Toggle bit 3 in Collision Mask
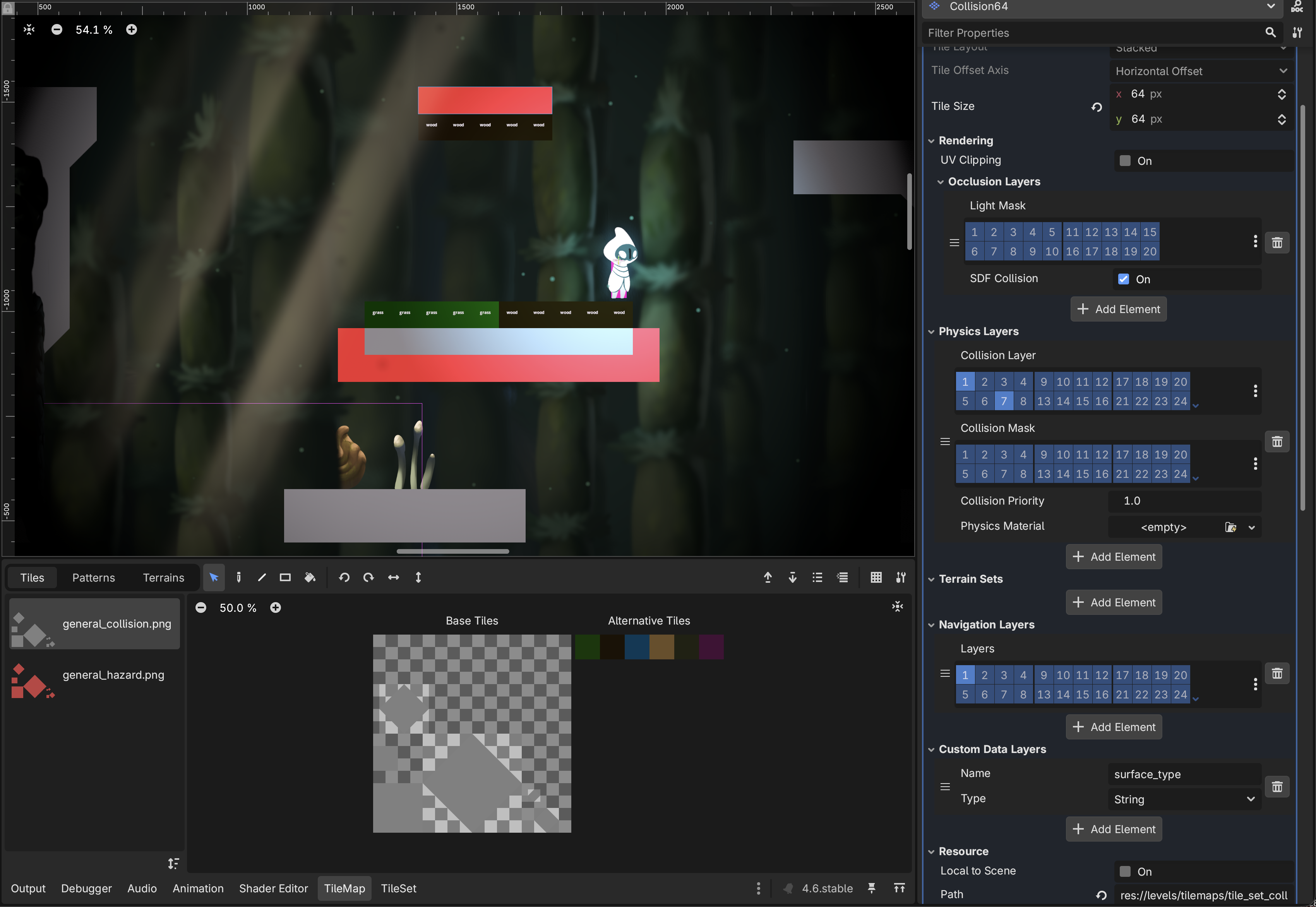This screenshot has height=907, width=1316. click(1004, 455)
